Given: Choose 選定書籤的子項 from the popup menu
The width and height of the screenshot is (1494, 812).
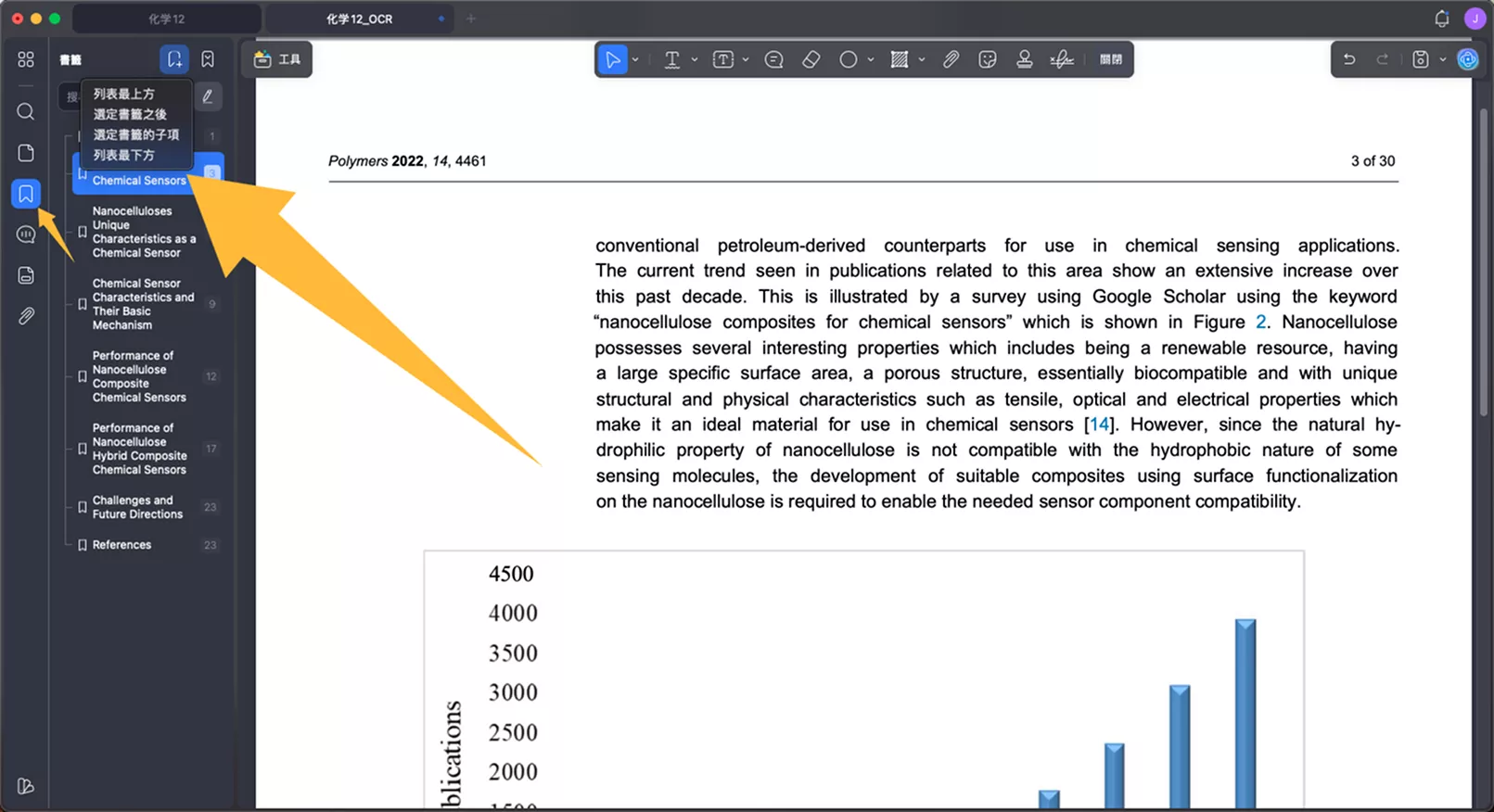Looking at the screenshot, I should click(x=136, y=134).
